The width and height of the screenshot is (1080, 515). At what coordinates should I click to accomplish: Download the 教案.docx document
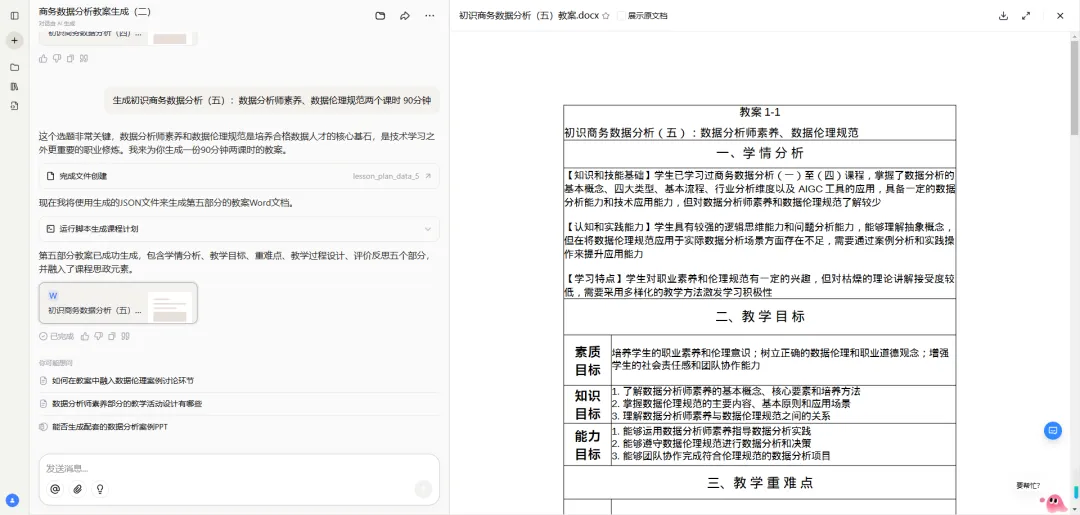(1004, 16)
